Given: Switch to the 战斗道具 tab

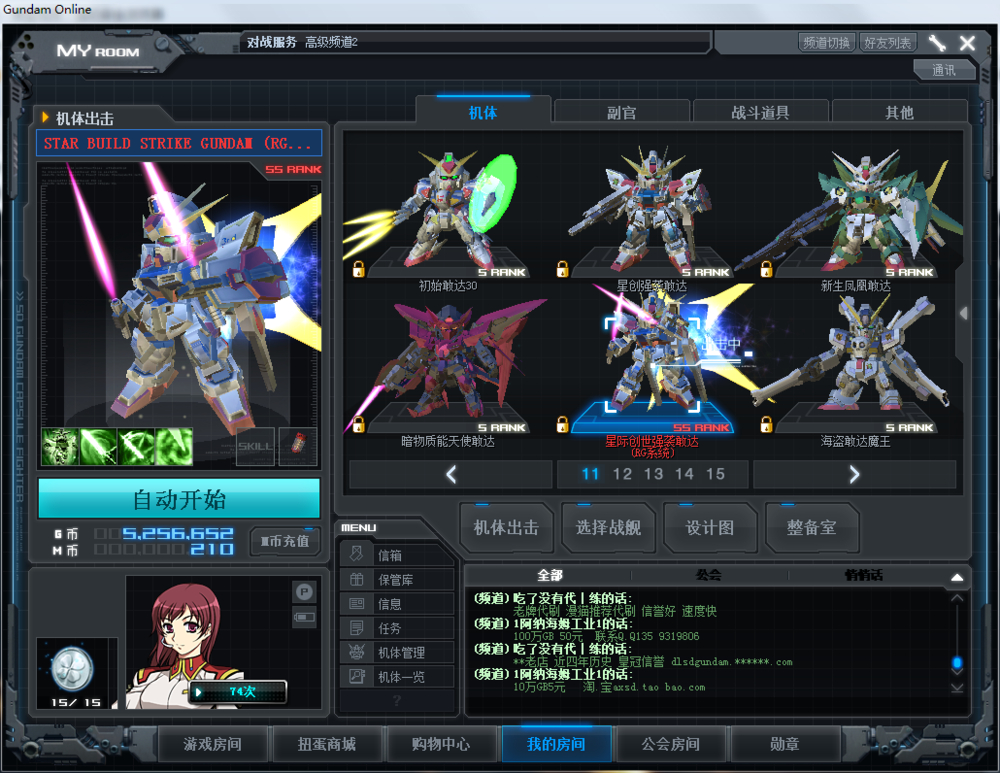Looking at the screenshot, I should [x=760, y=113].
